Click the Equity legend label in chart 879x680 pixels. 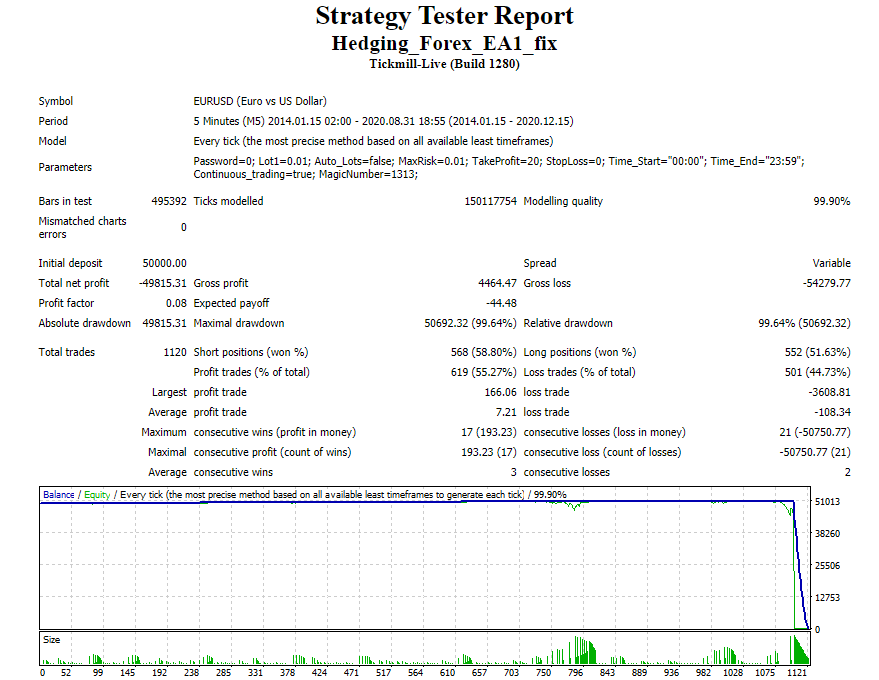(x=97, y=494)
